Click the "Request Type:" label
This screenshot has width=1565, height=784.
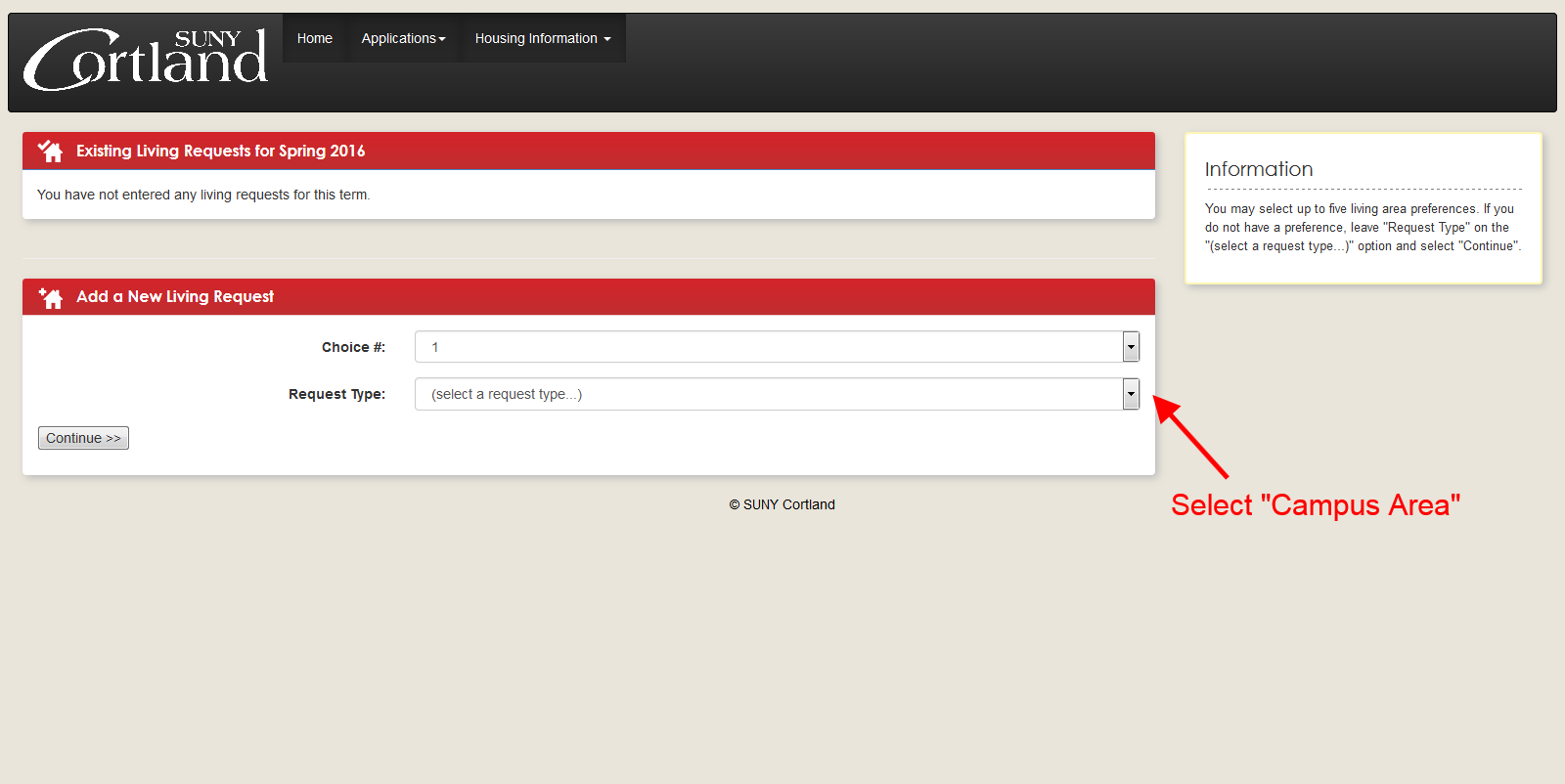coord(336,394)
